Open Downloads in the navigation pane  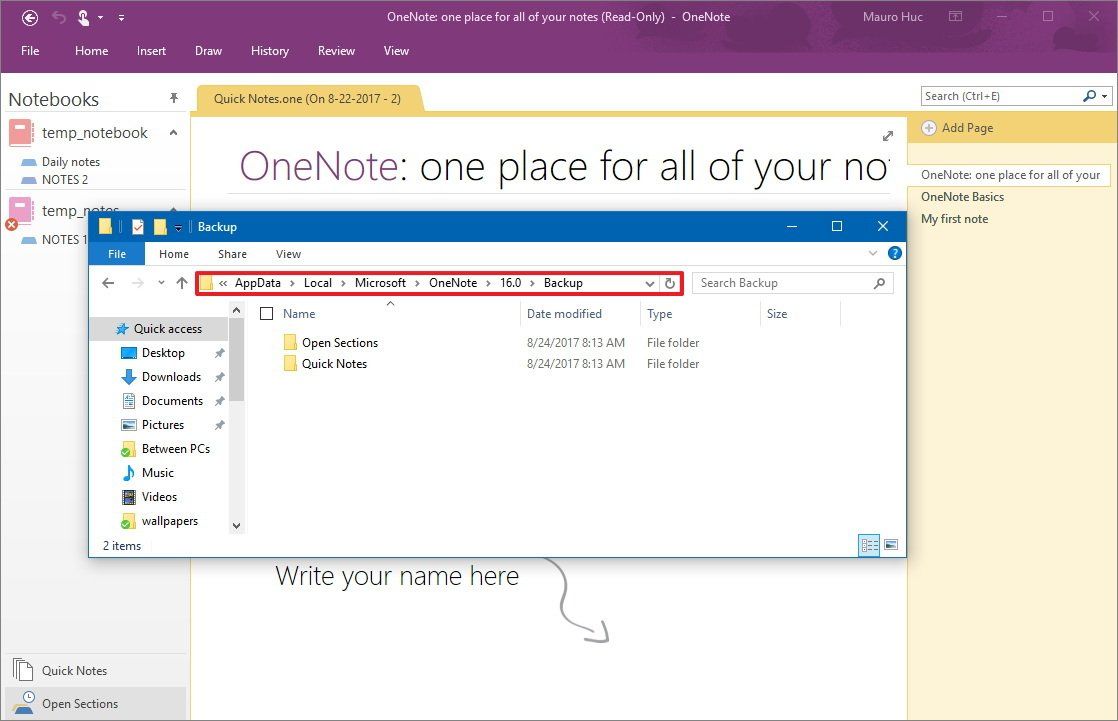click(x=171, y=377)
